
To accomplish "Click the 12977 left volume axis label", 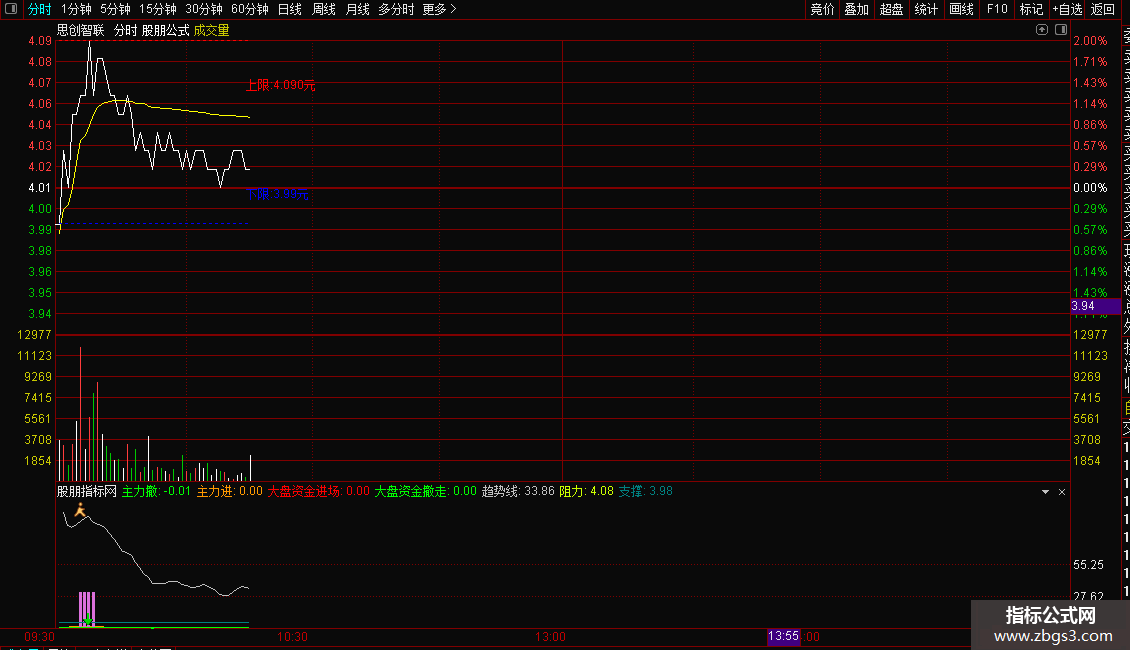I will pyautogui.click(x=35, y=335).
